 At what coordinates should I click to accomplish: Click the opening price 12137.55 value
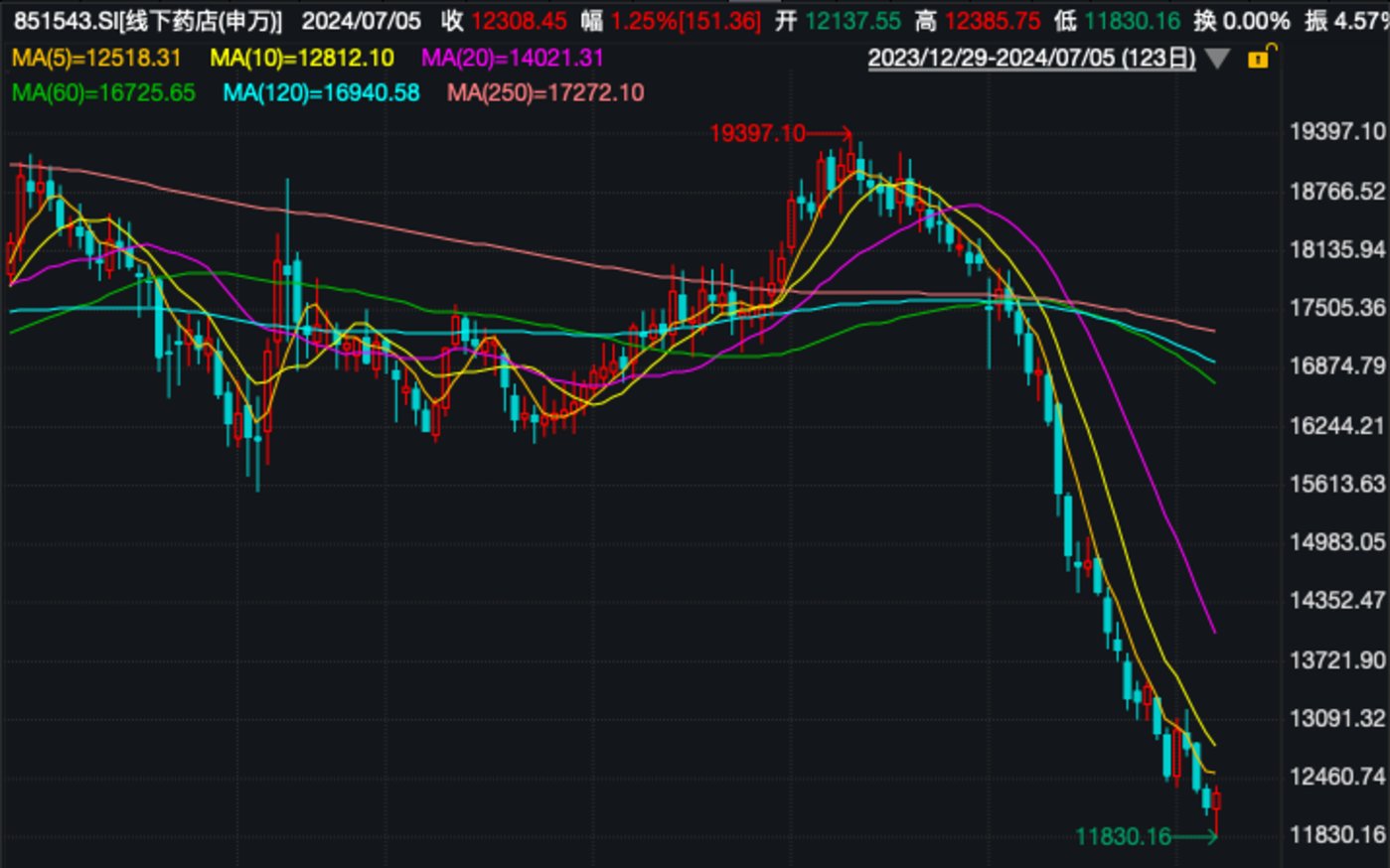852,21
